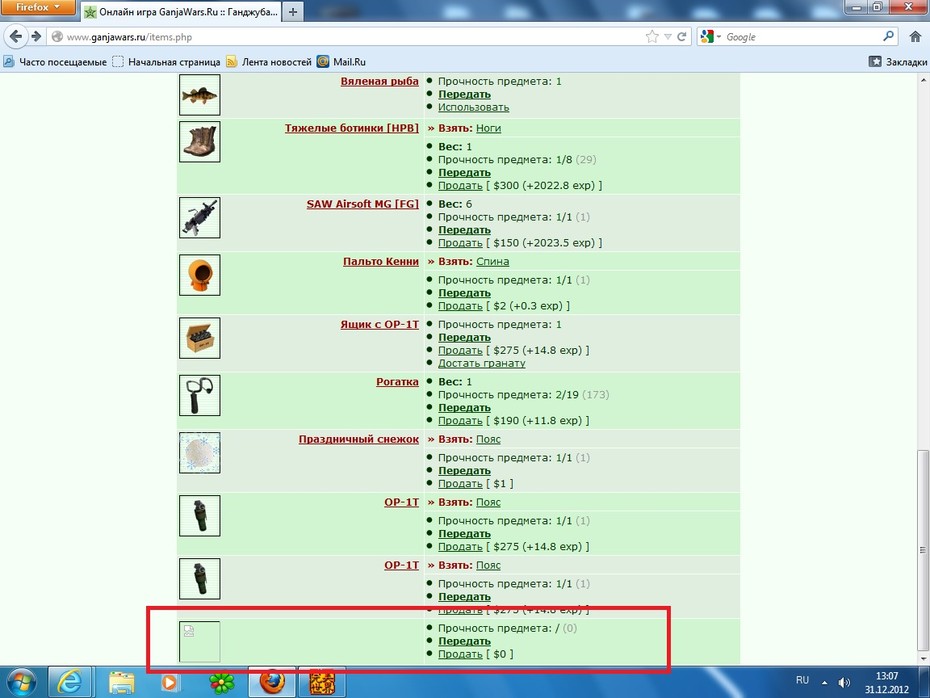Image resolution: width=930 pixels, height=698 pixels.
Task: Click Передать for Вяленая рыба
Action: 464,95
